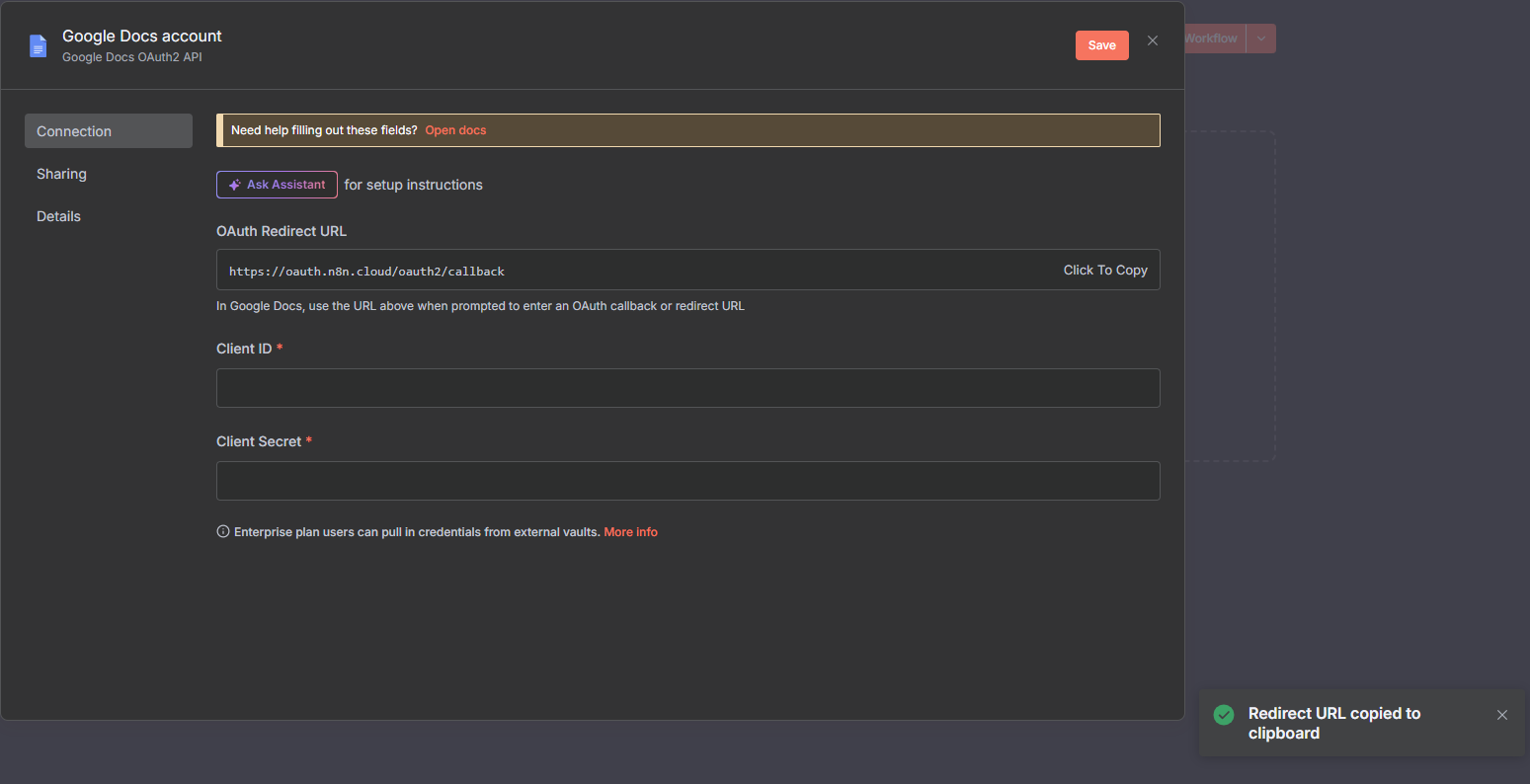Click the Workflow button behind the dialog
The image size is (1530, 784).
(x=1214, y=39)
